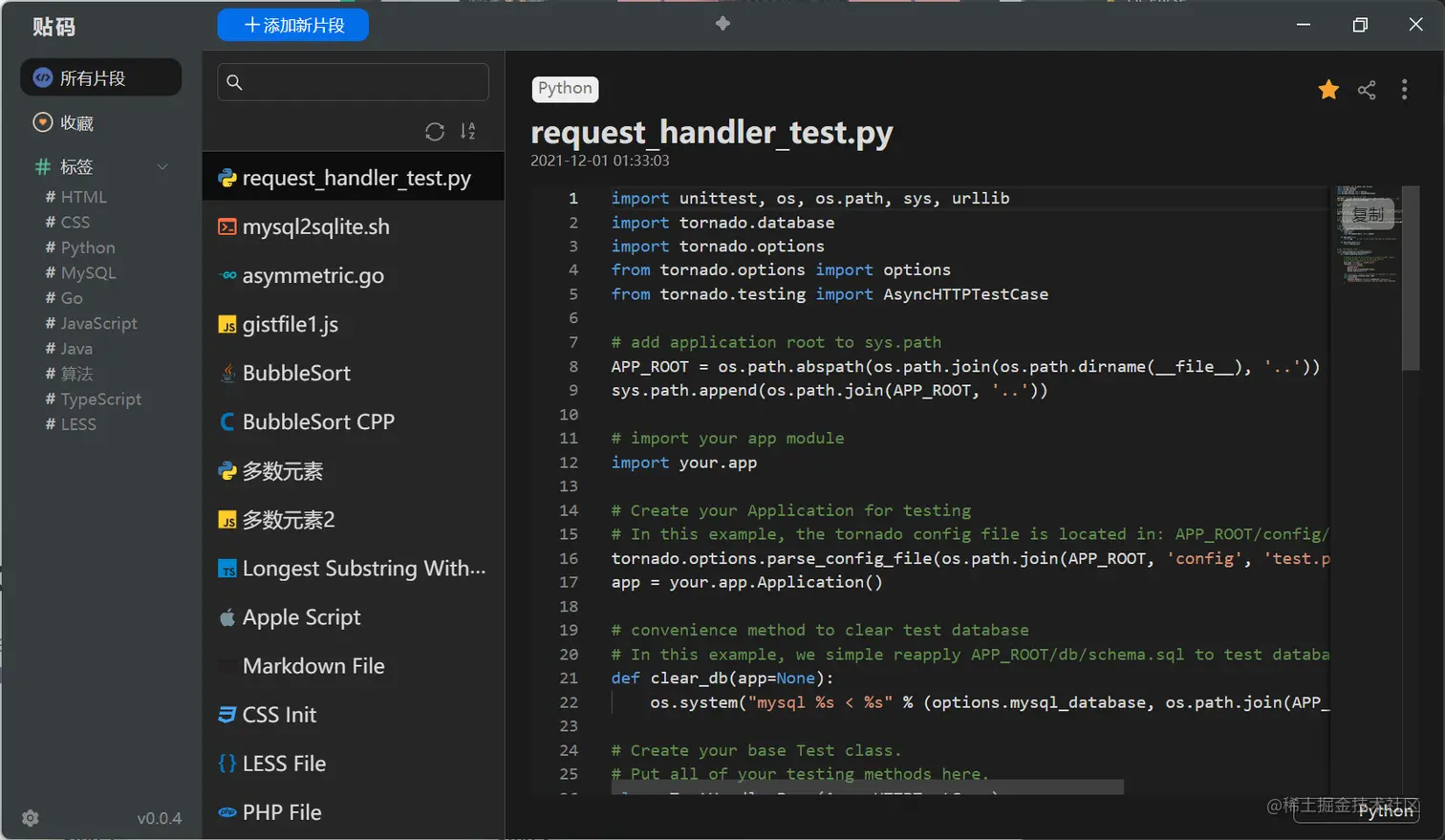1445x840 pixels.
Task: Open the more options kebab menu
Action: point(1404,90)
